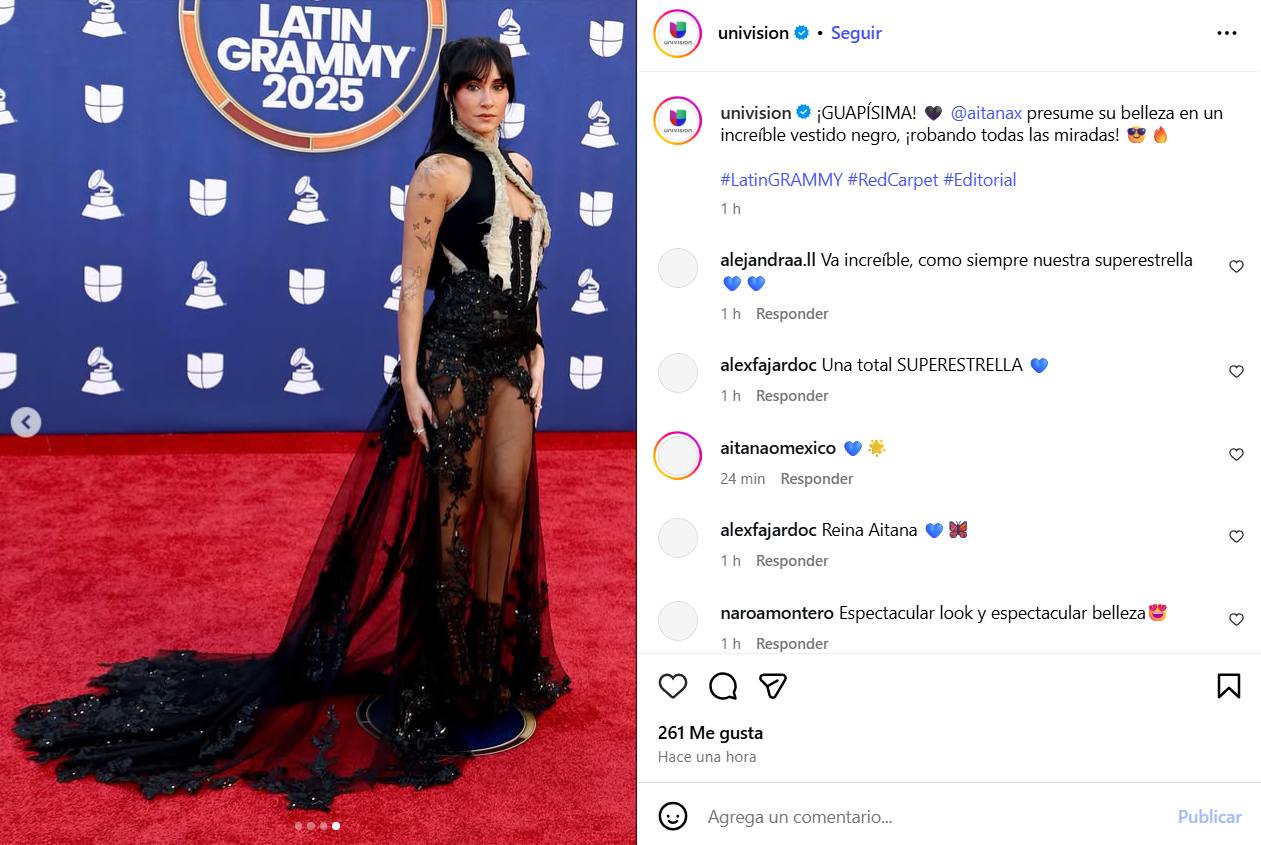
Task: Like naroamontero's comment heart
Action: coord(1236,620)
